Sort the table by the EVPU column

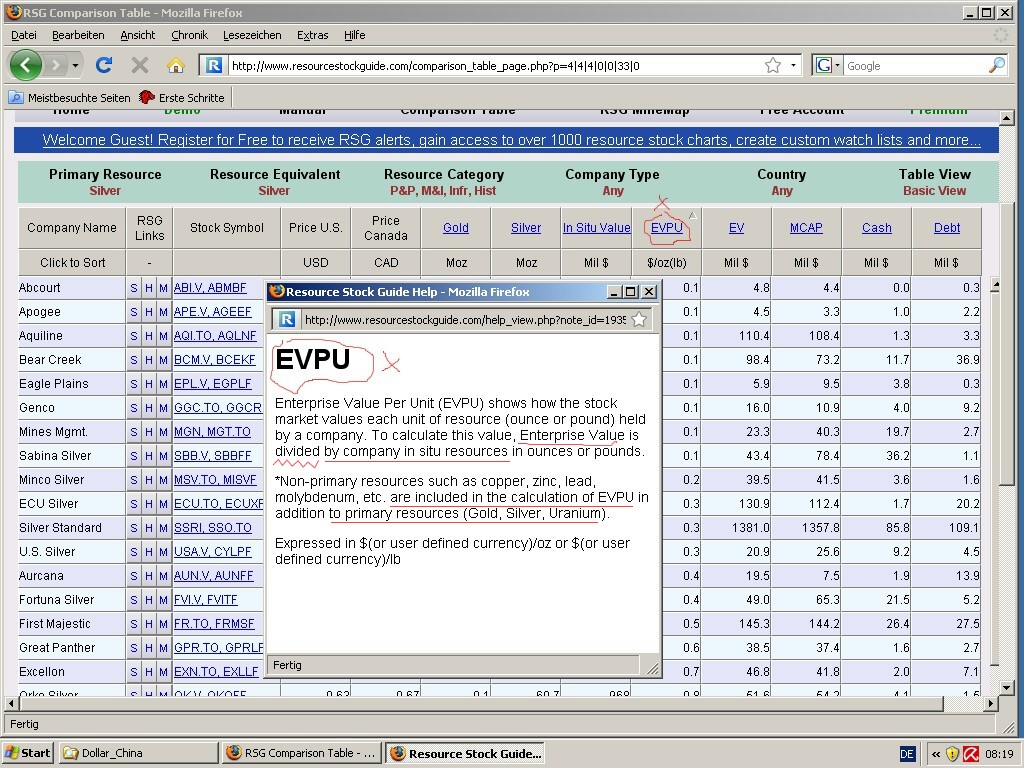[x=666, y=228]
